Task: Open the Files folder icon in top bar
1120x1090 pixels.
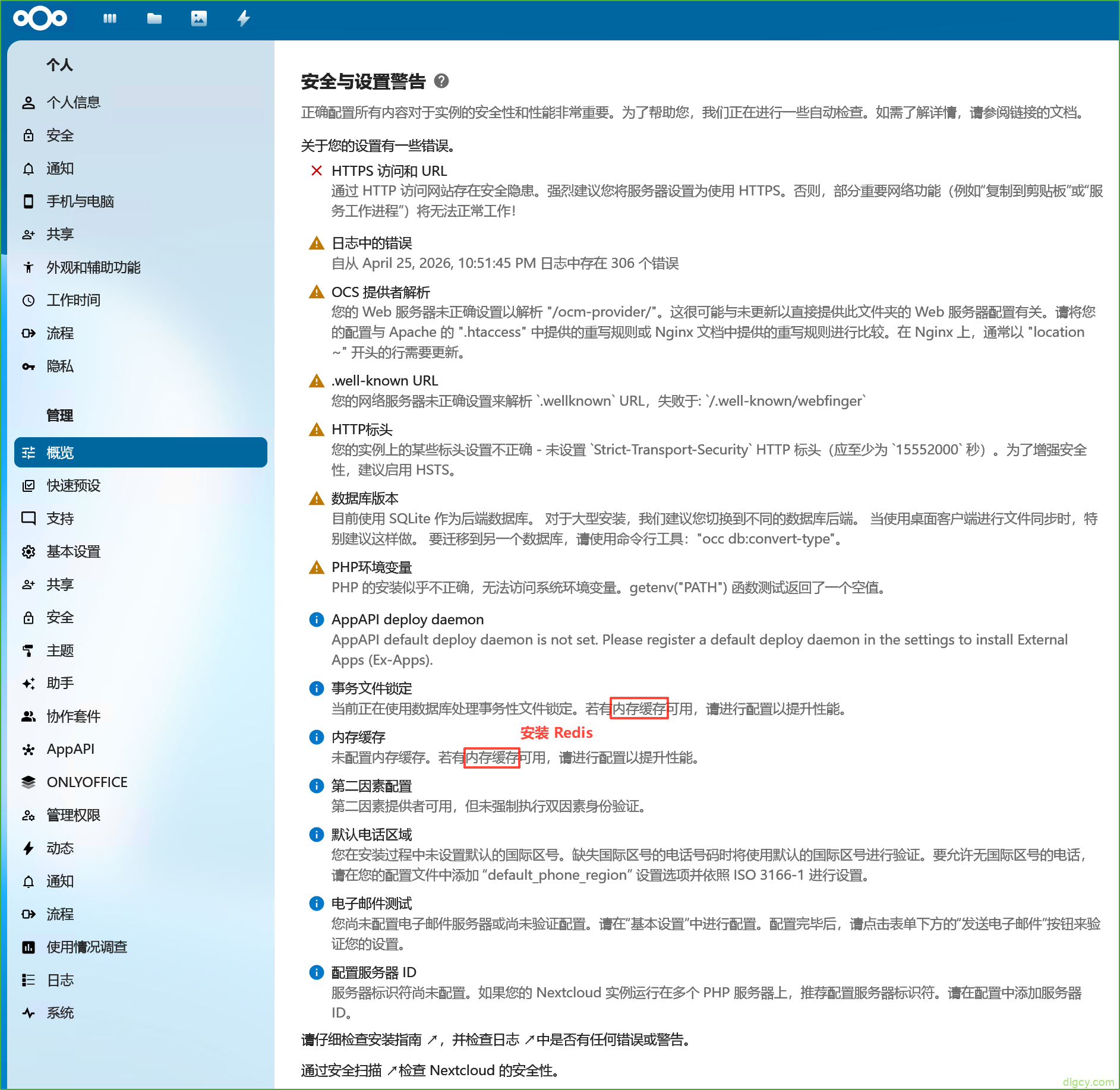Action: tap(154, 18)
